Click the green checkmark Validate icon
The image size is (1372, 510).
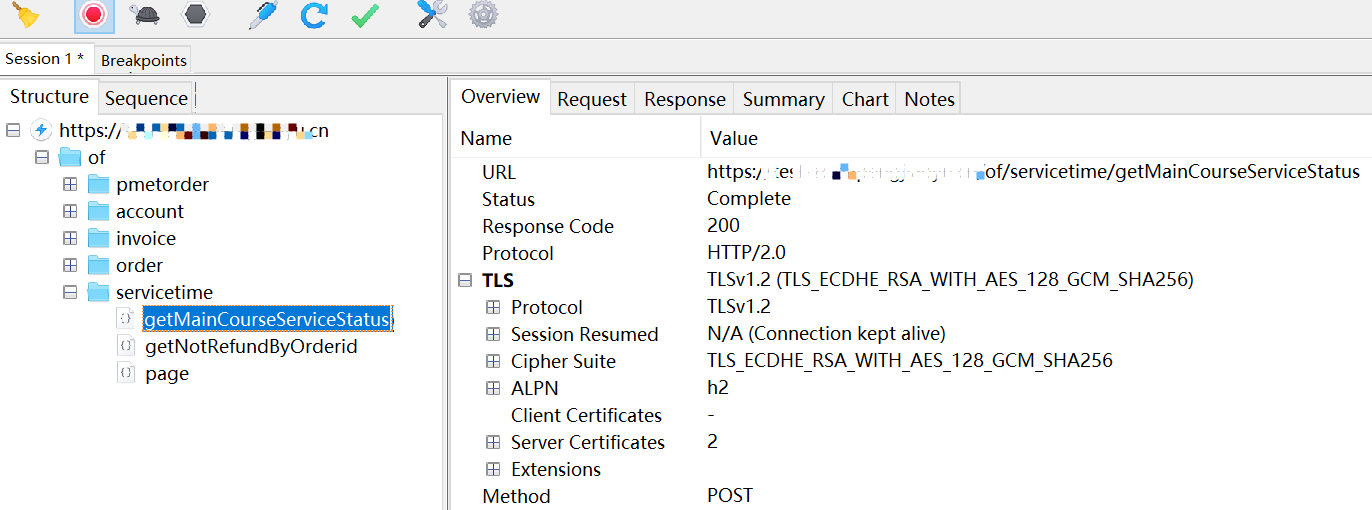click(365, 14)
